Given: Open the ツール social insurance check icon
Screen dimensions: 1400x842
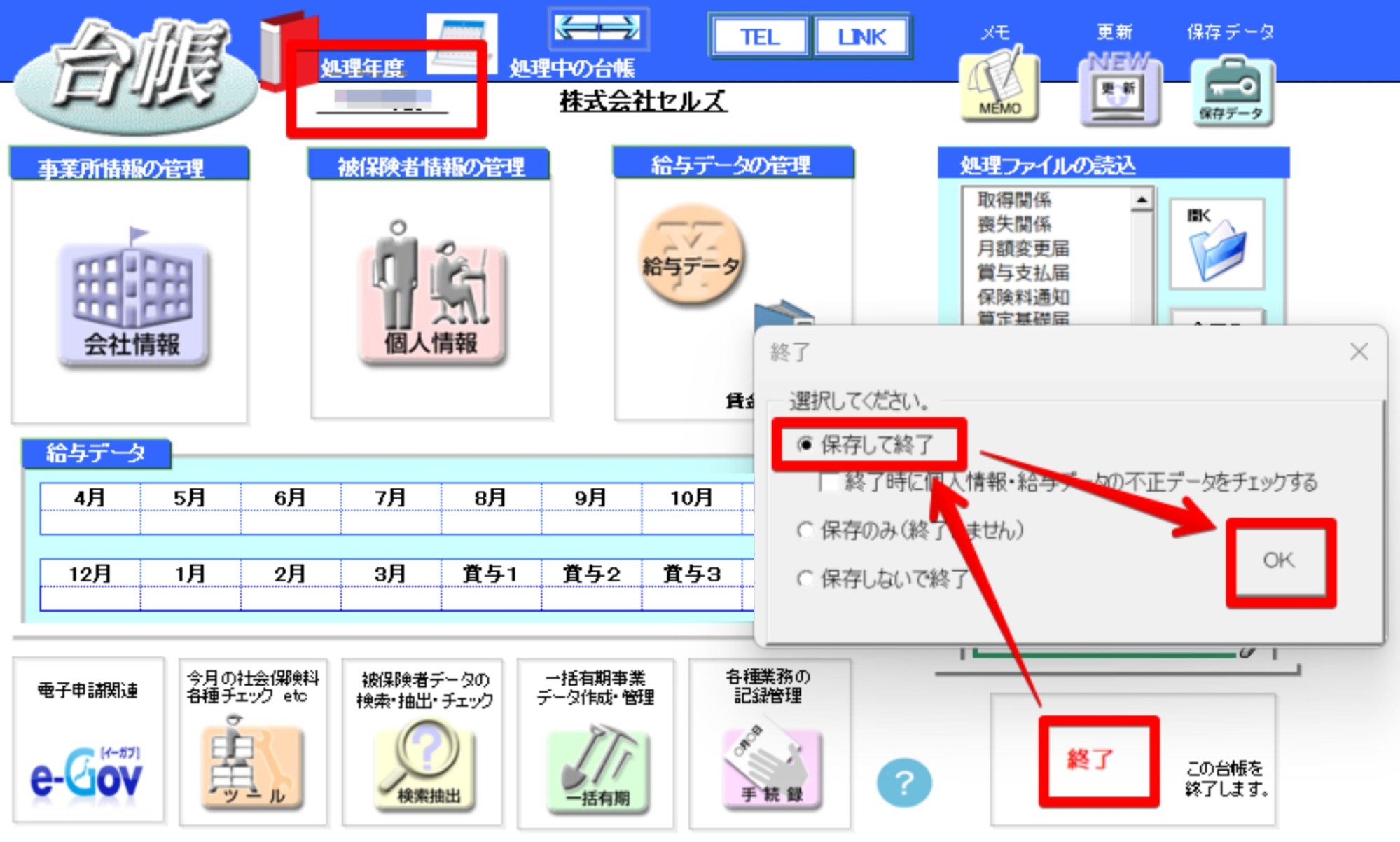Looking at the screenshot, I should [252, 764].
